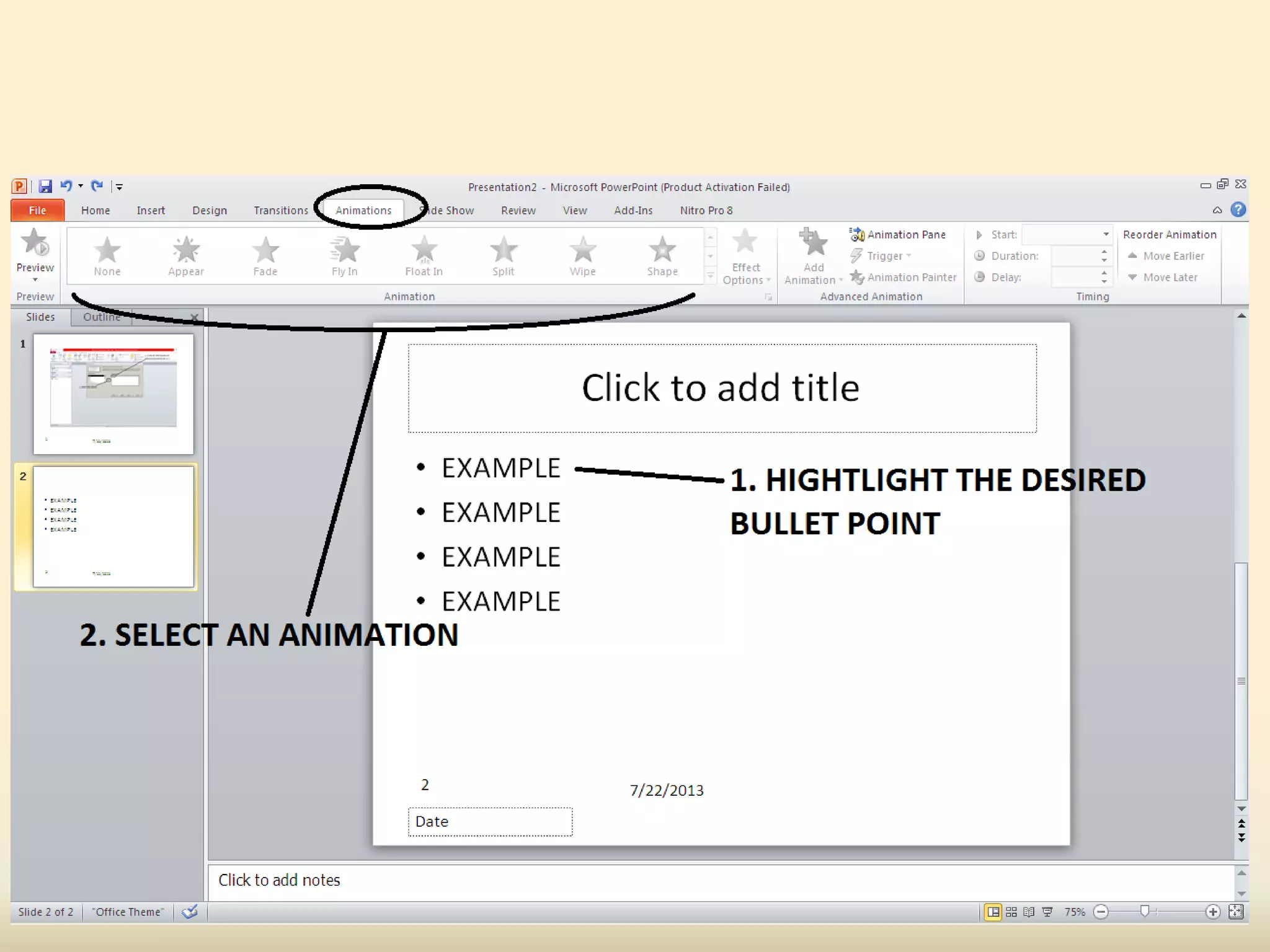Open the Start timing dropdown
This screenshot has width=1270, height=952.
coord(1105,234)
